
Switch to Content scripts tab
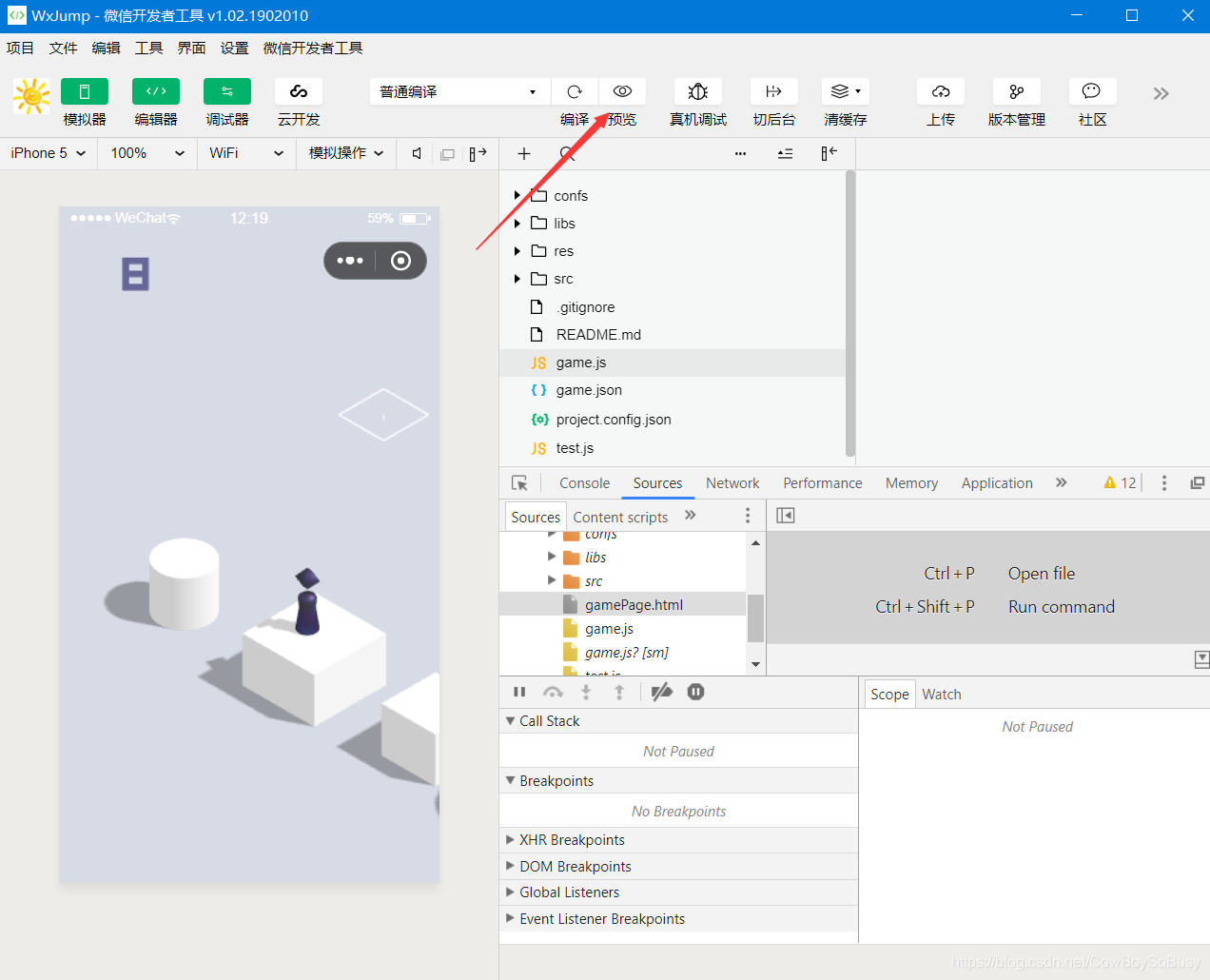point(620,517)
